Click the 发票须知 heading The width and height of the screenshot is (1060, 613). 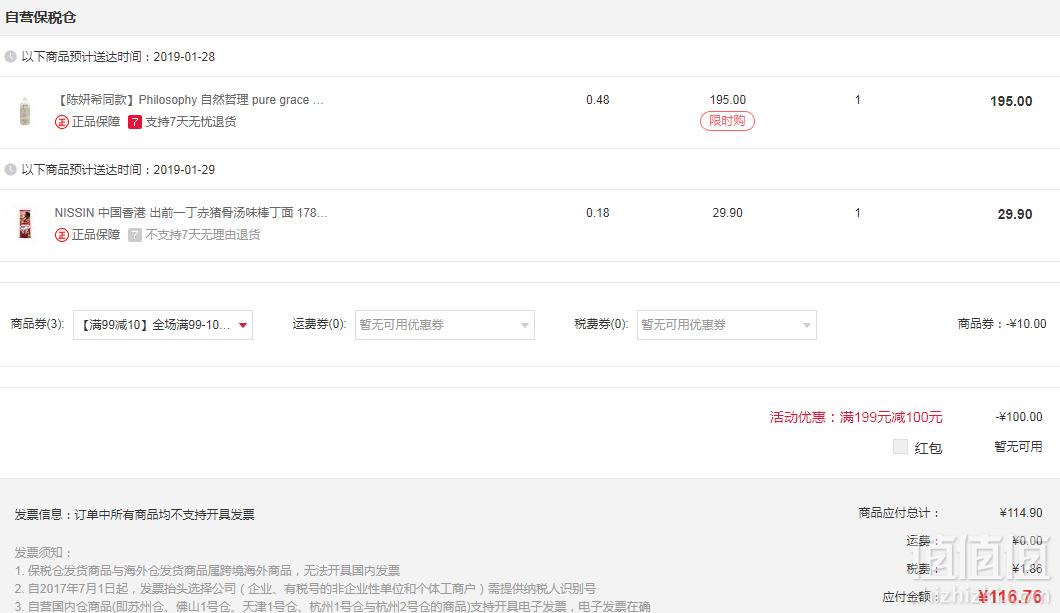tap(43, 553)
